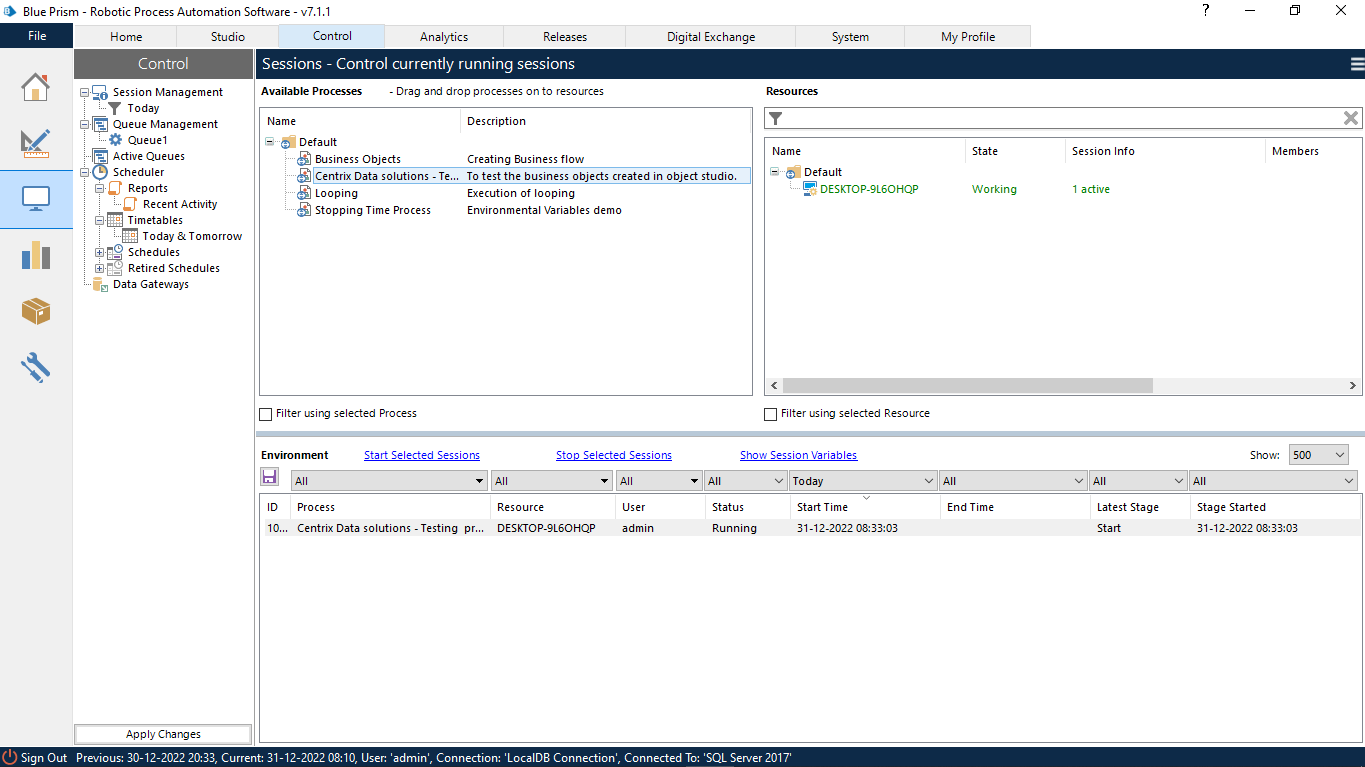Open the Show sessions count dropdown
Image resolution: width=1365 pixels, height=767 pixels.
click(1318, 454)
